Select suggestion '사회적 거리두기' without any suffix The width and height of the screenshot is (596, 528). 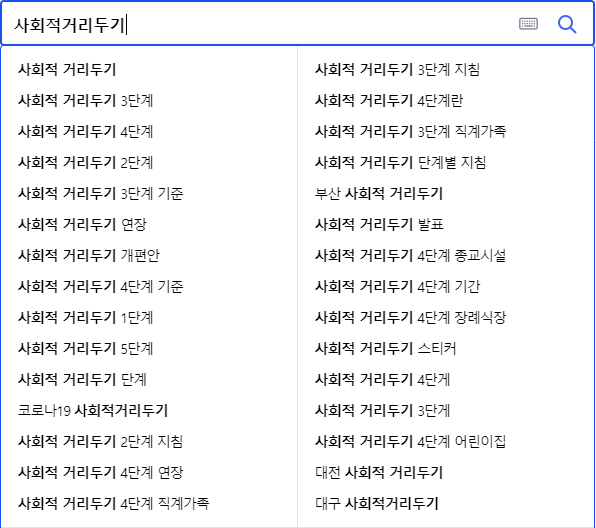pyautogui.click(x=67, y=70)
